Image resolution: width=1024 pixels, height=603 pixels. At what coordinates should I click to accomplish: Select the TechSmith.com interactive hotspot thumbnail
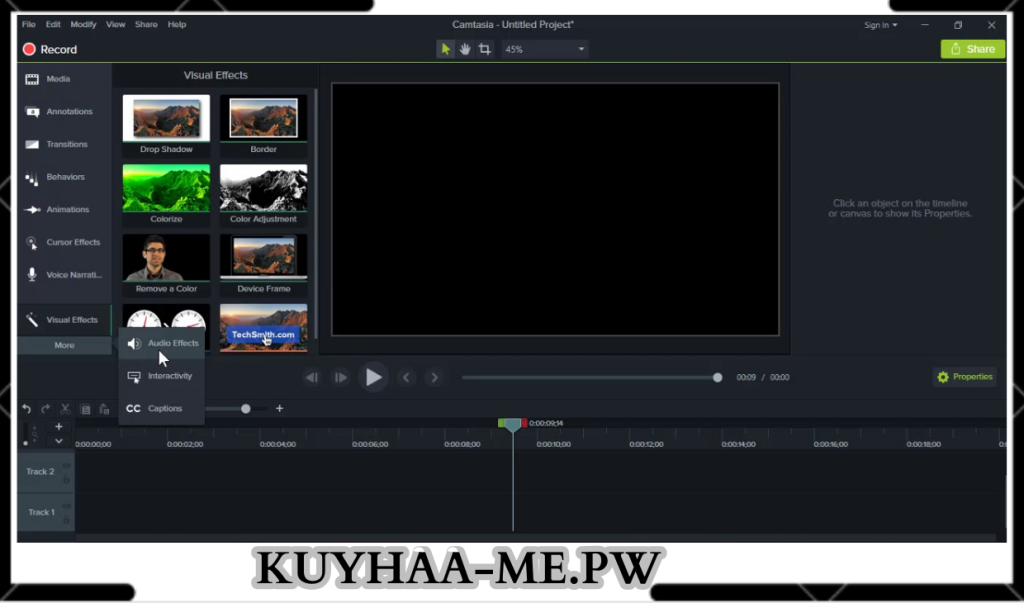click(263, 328)
